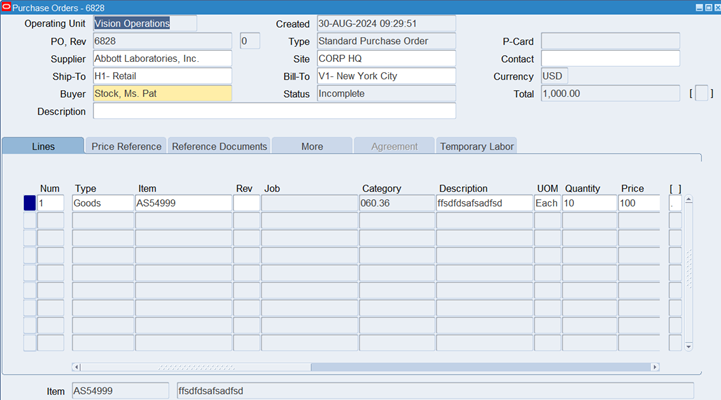Click the Supplier field showing Abbott Laboratories
Screen dimensions: 721x400
tap(161, 59)
